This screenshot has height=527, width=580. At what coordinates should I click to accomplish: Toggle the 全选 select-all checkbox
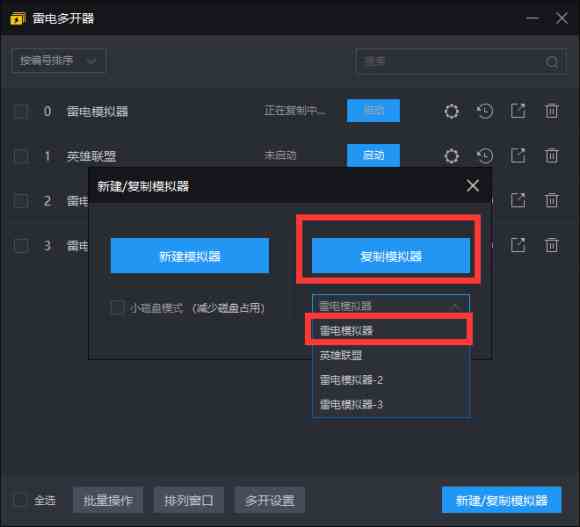tap(19, 500)
